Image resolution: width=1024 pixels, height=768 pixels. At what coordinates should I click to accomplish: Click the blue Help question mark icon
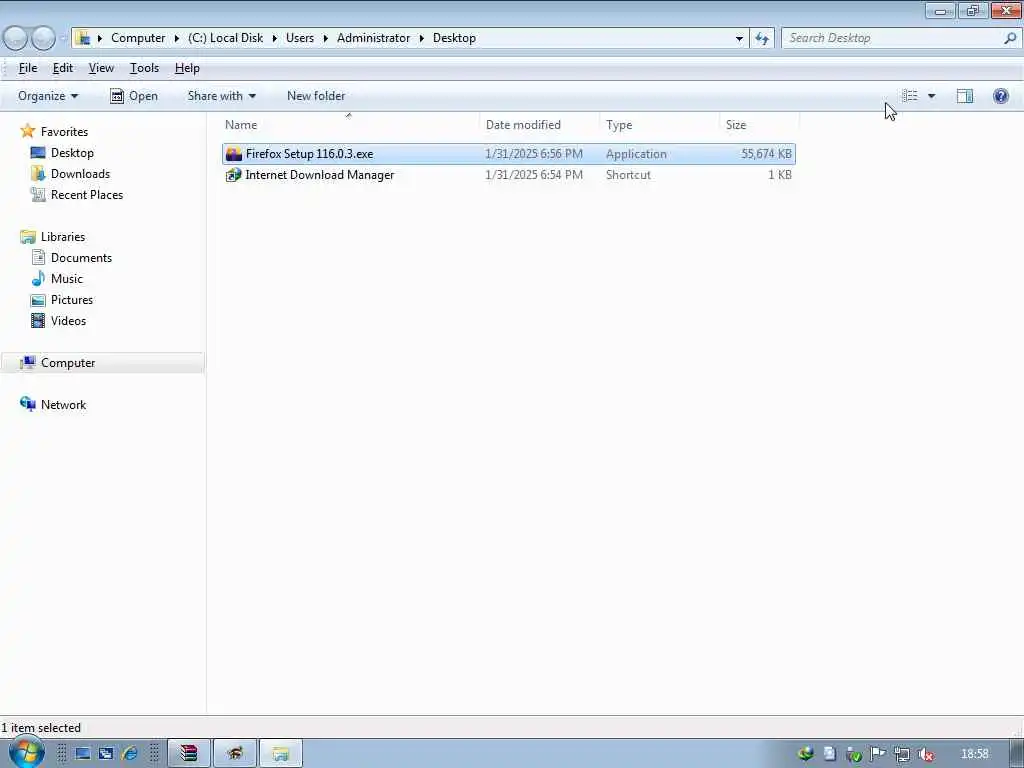(x=1000, y=96)
